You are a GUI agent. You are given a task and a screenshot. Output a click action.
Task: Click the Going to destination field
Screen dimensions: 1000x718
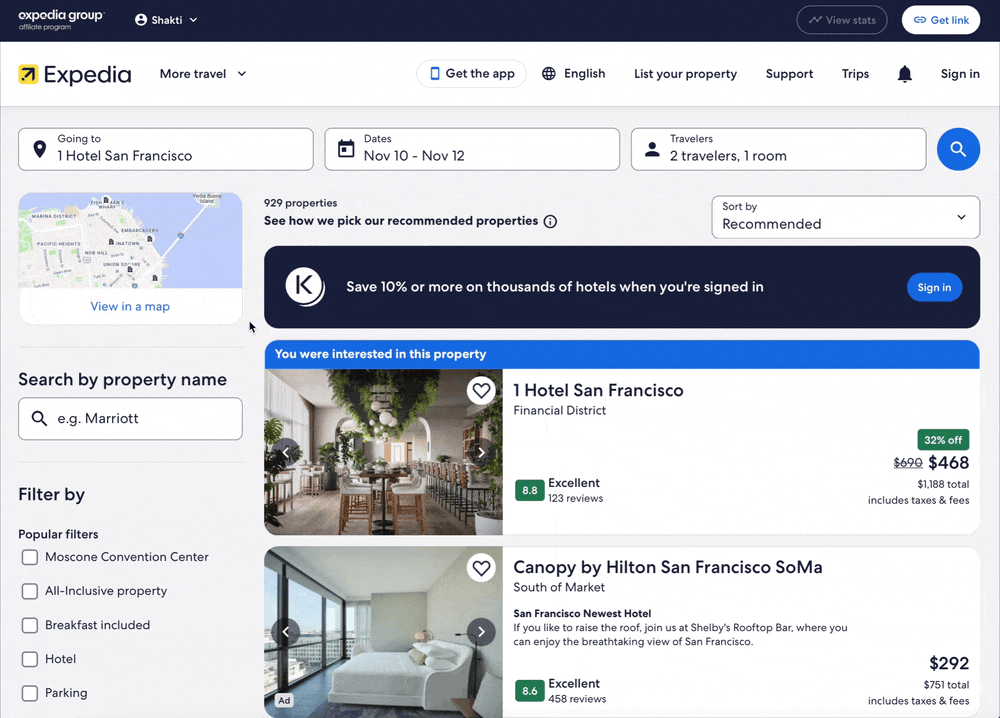166,149
